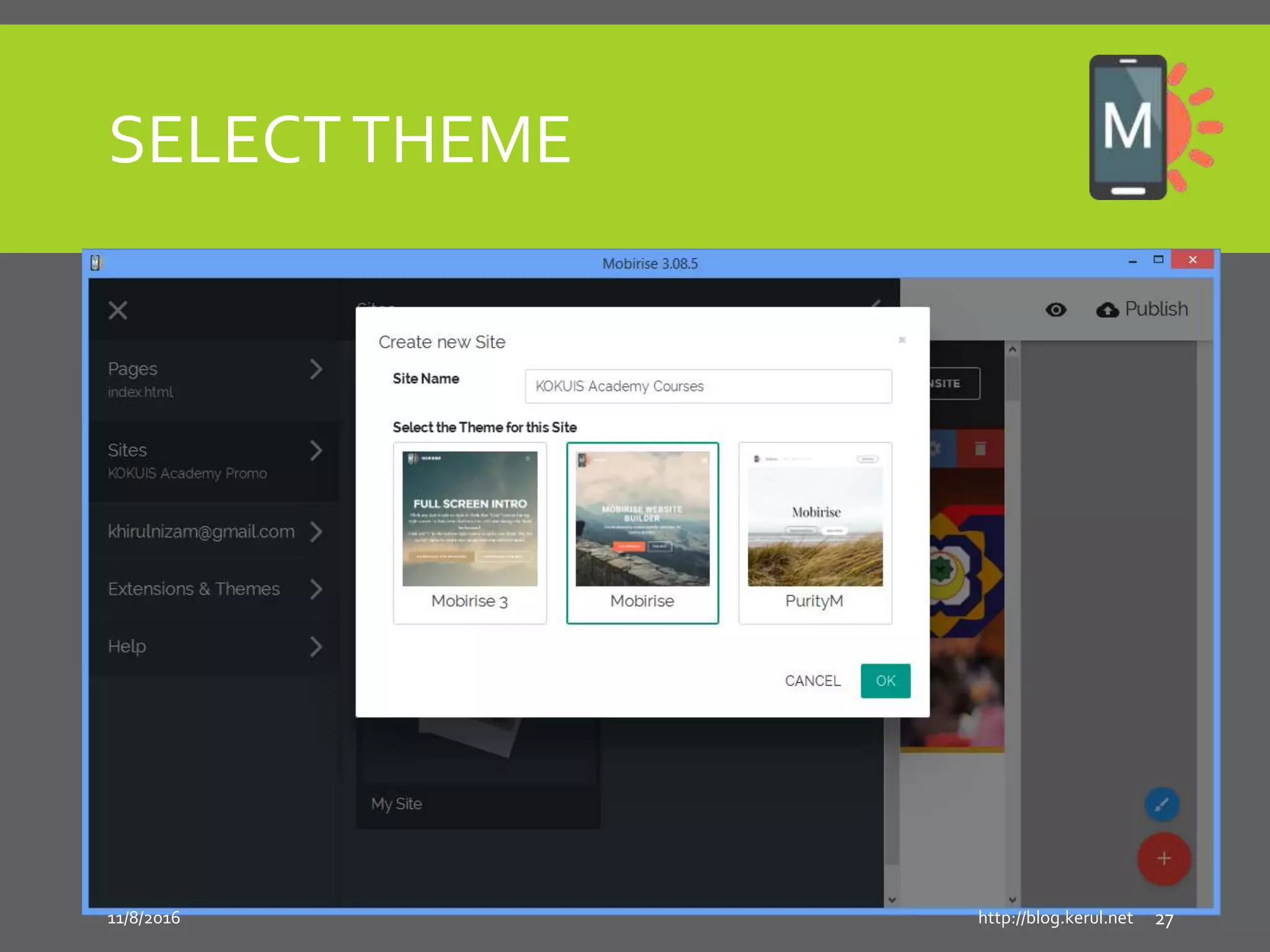Open the Pages menu item
The image size is (1270, 952).
click(214, 380)
